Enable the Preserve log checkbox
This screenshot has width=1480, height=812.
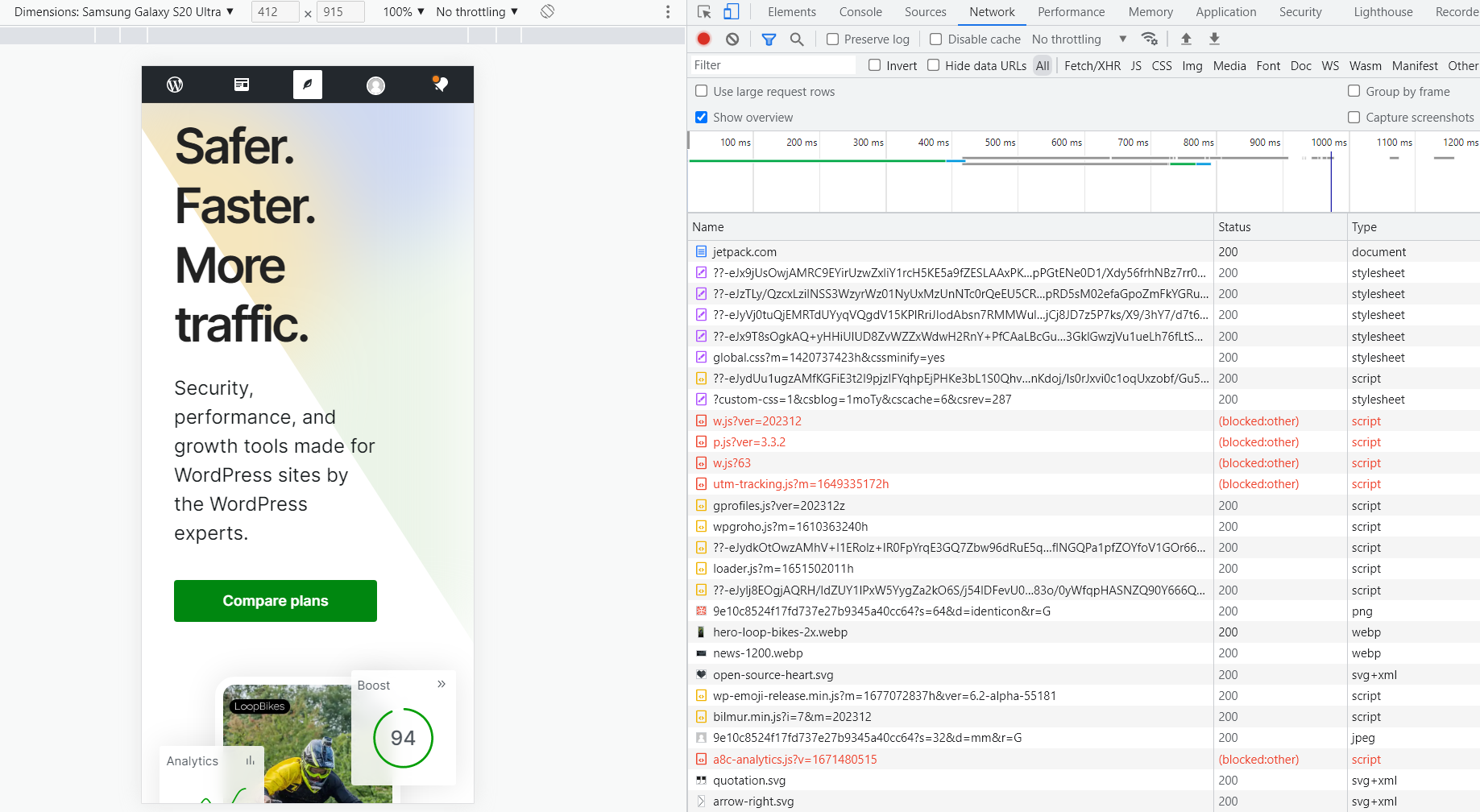[833, 39]
